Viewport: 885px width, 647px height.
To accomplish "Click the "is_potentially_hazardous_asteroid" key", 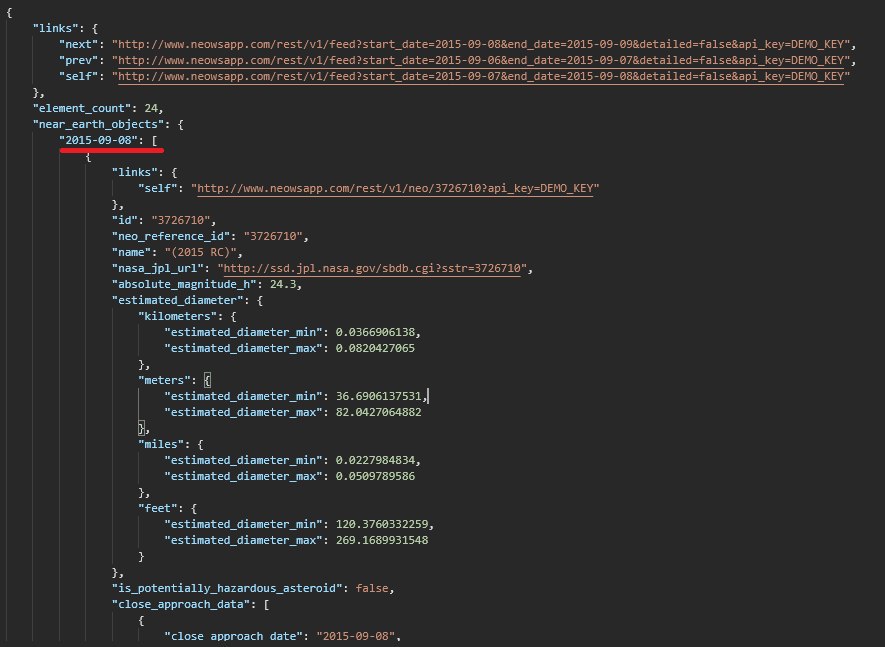I will pyautogui.click(x=227, y=588).
